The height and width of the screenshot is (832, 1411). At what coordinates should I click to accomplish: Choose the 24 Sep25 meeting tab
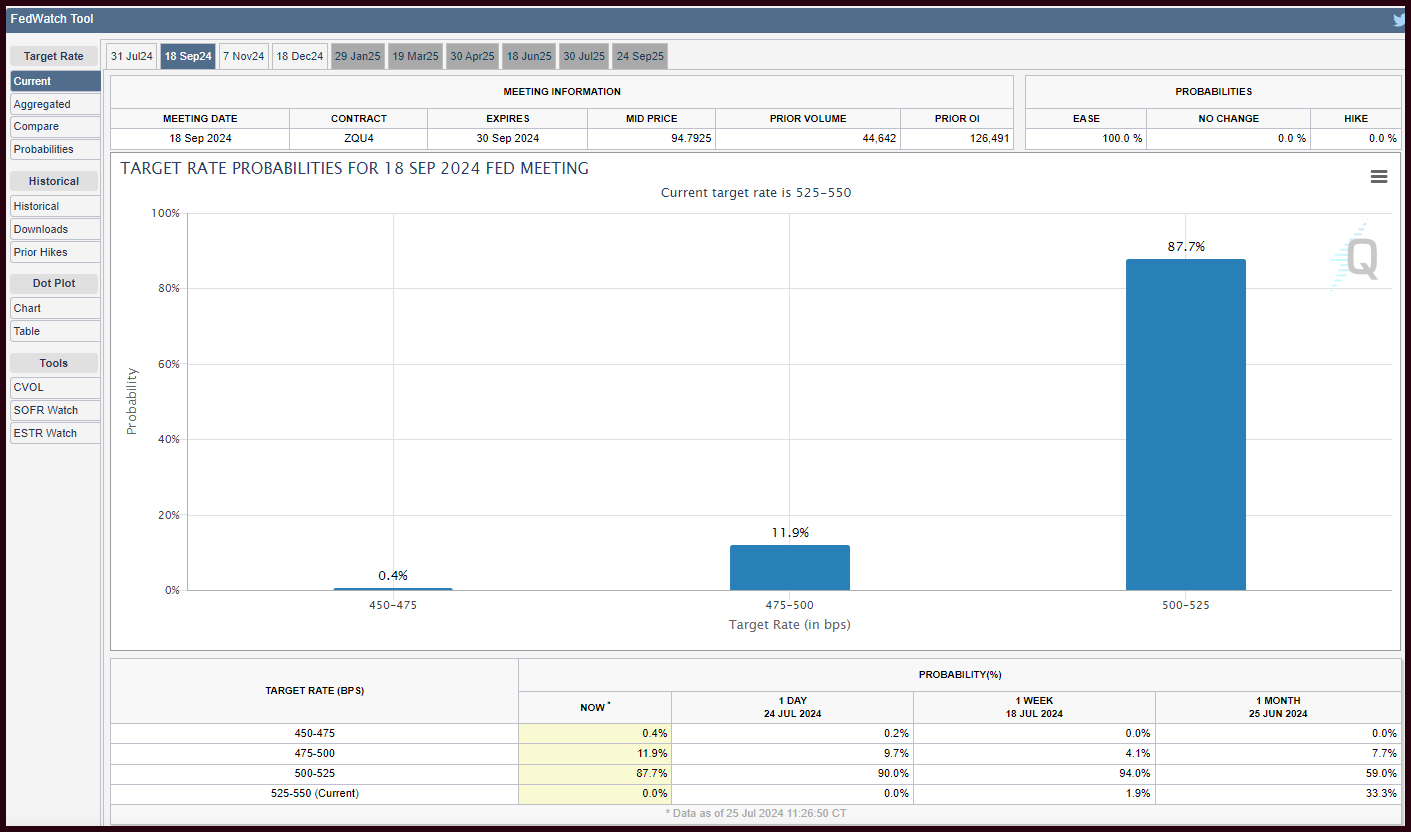[640, 57]
